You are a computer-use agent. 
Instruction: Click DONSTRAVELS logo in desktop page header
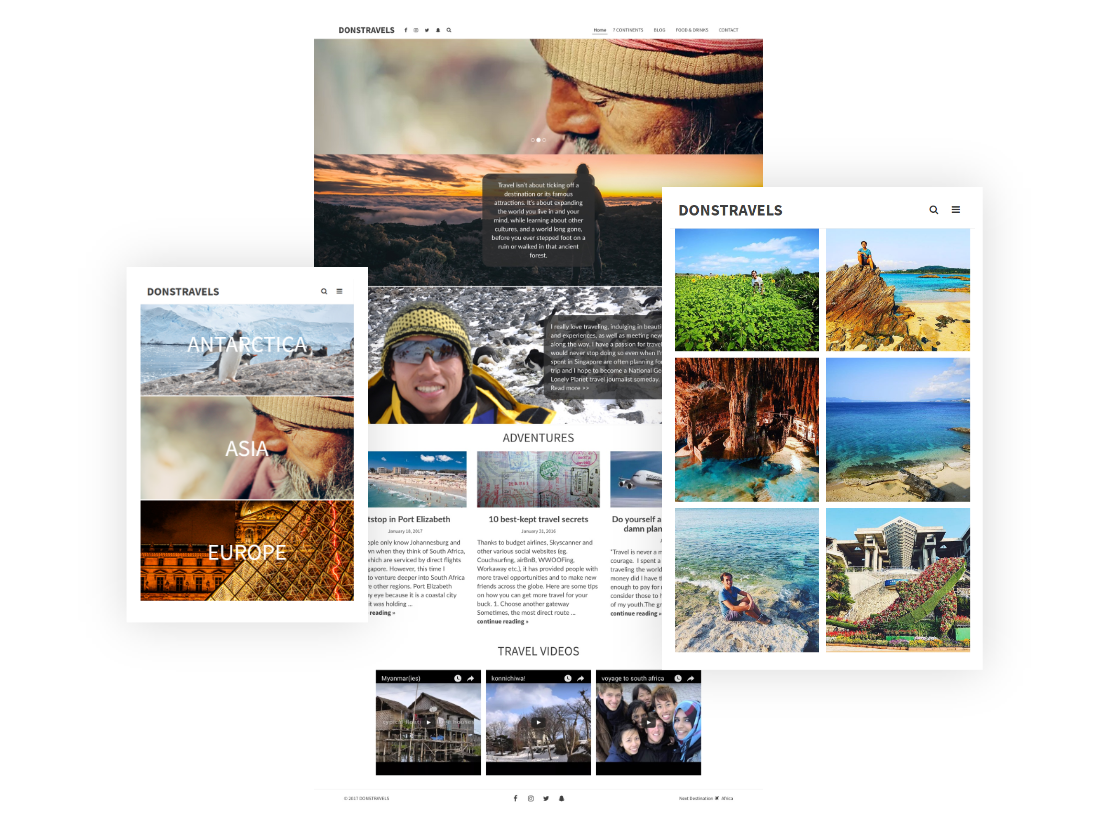pos(366,30)
